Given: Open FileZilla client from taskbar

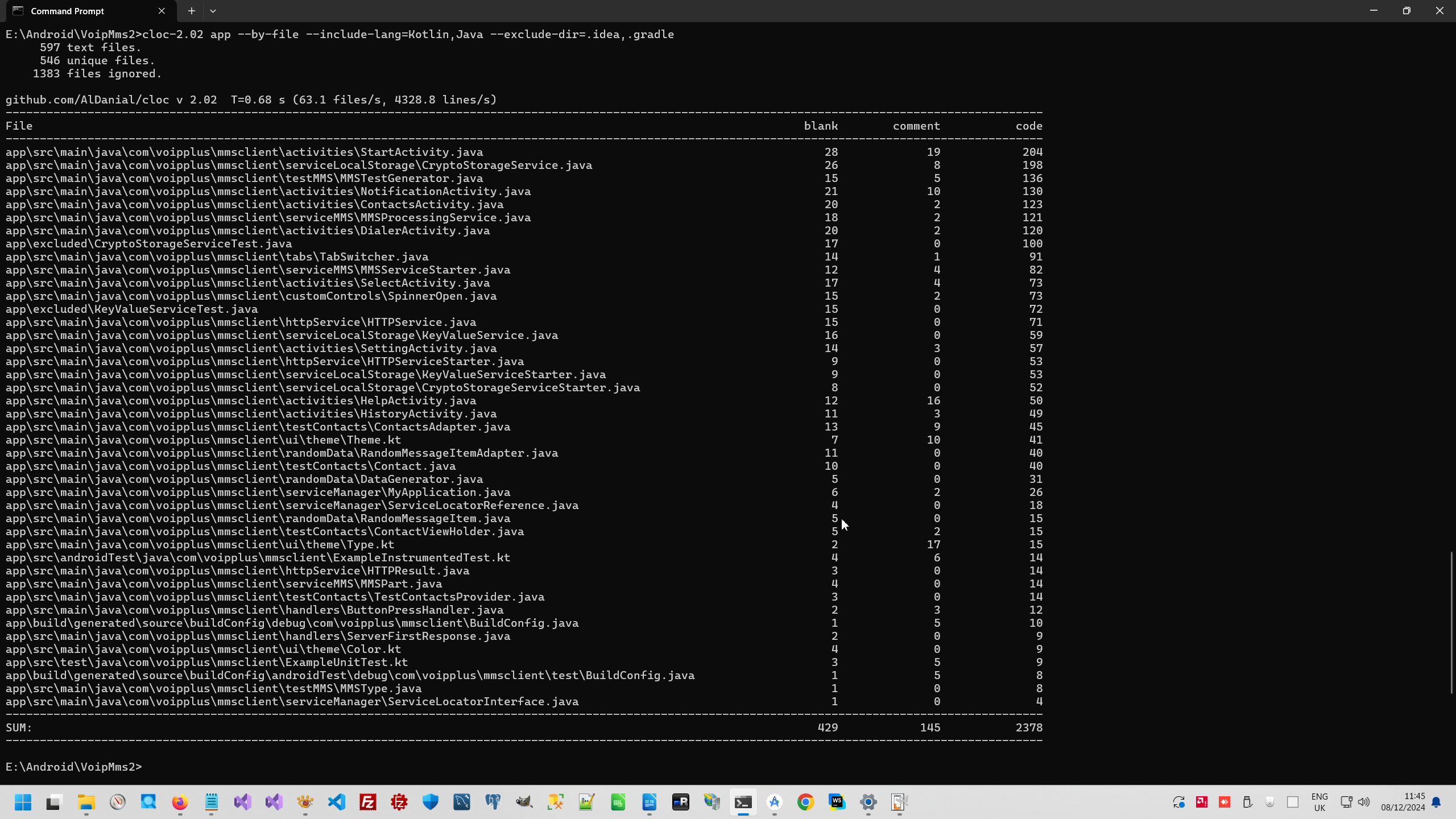Looking at the screenshot, I should 368,802.
